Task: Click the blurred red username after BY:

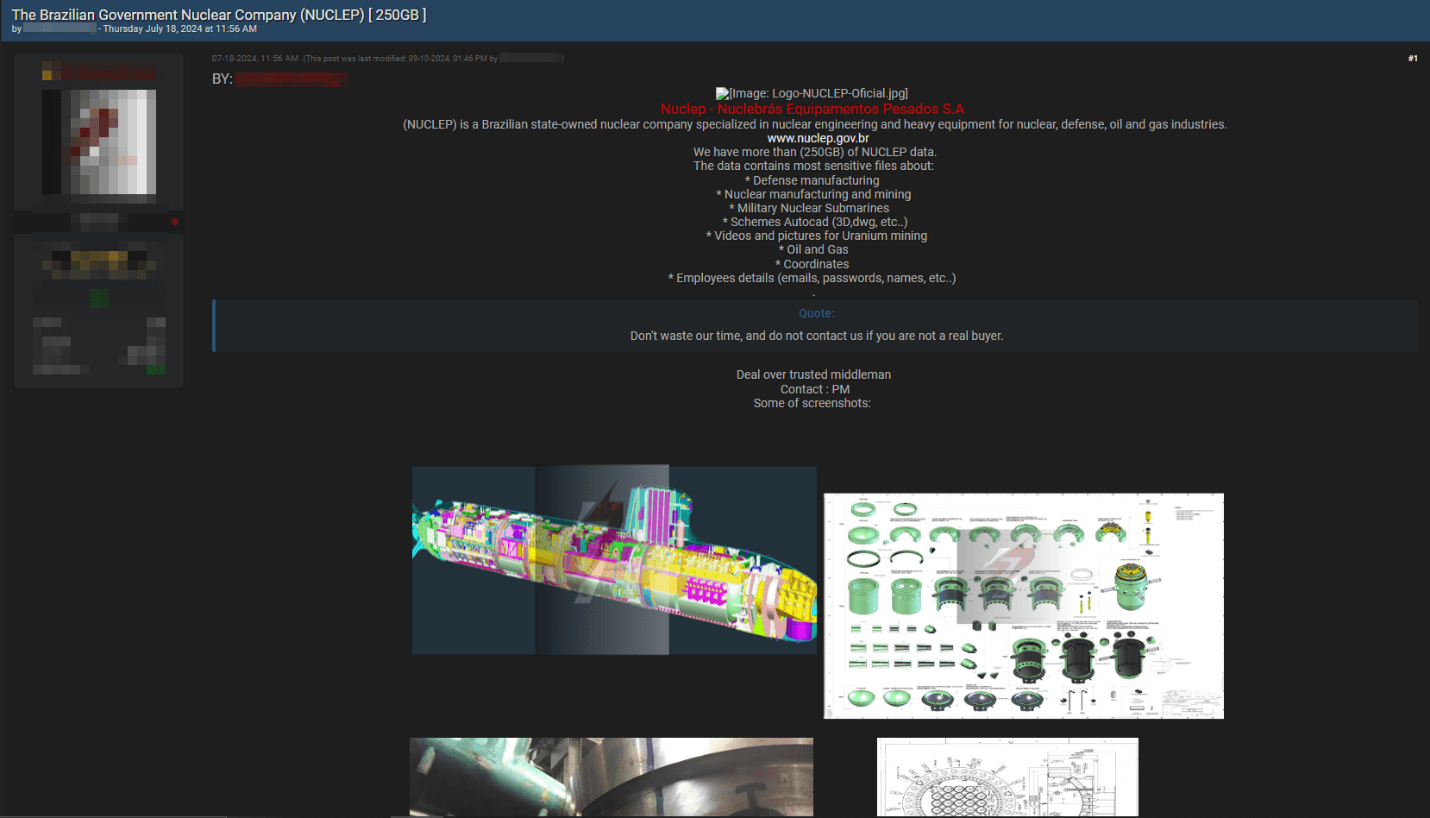Action: 291,78
